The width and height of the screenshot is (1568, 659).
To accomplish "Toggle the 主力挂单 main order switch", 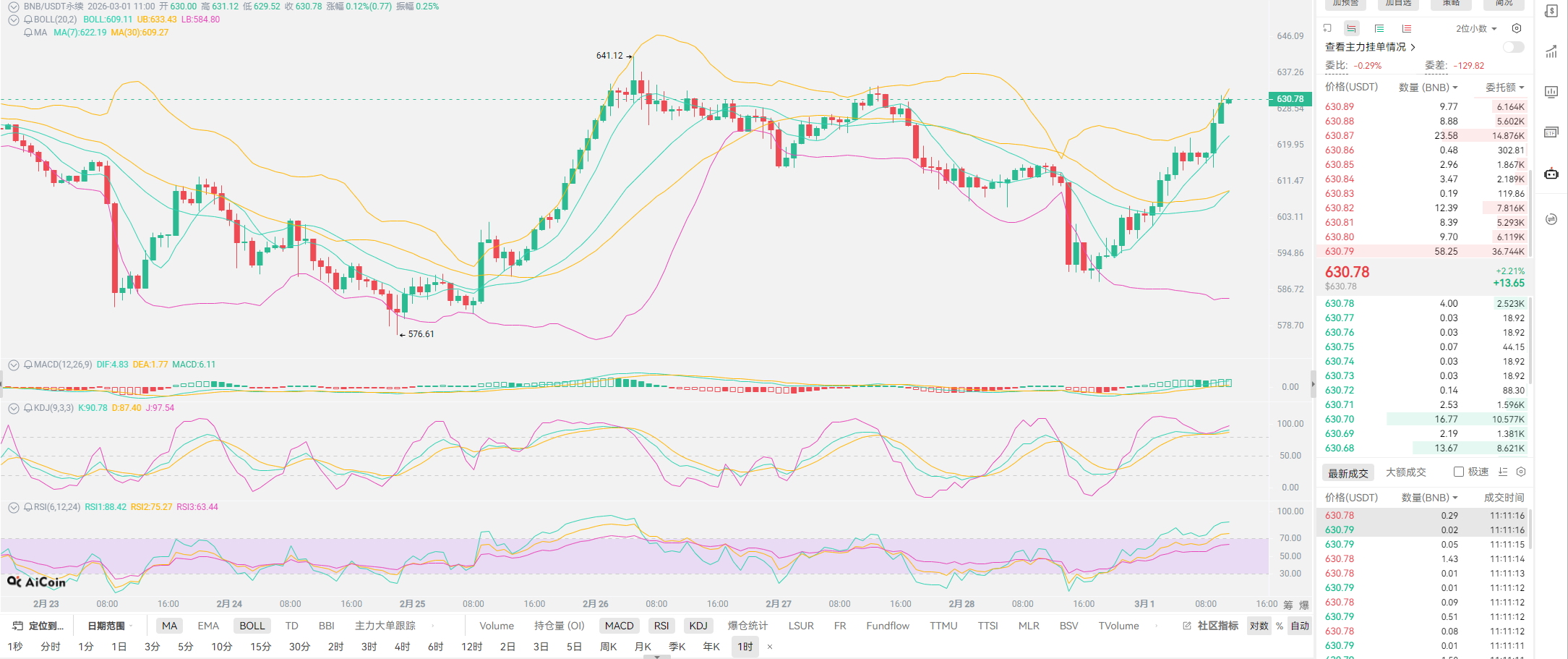I will (1513, 47).
